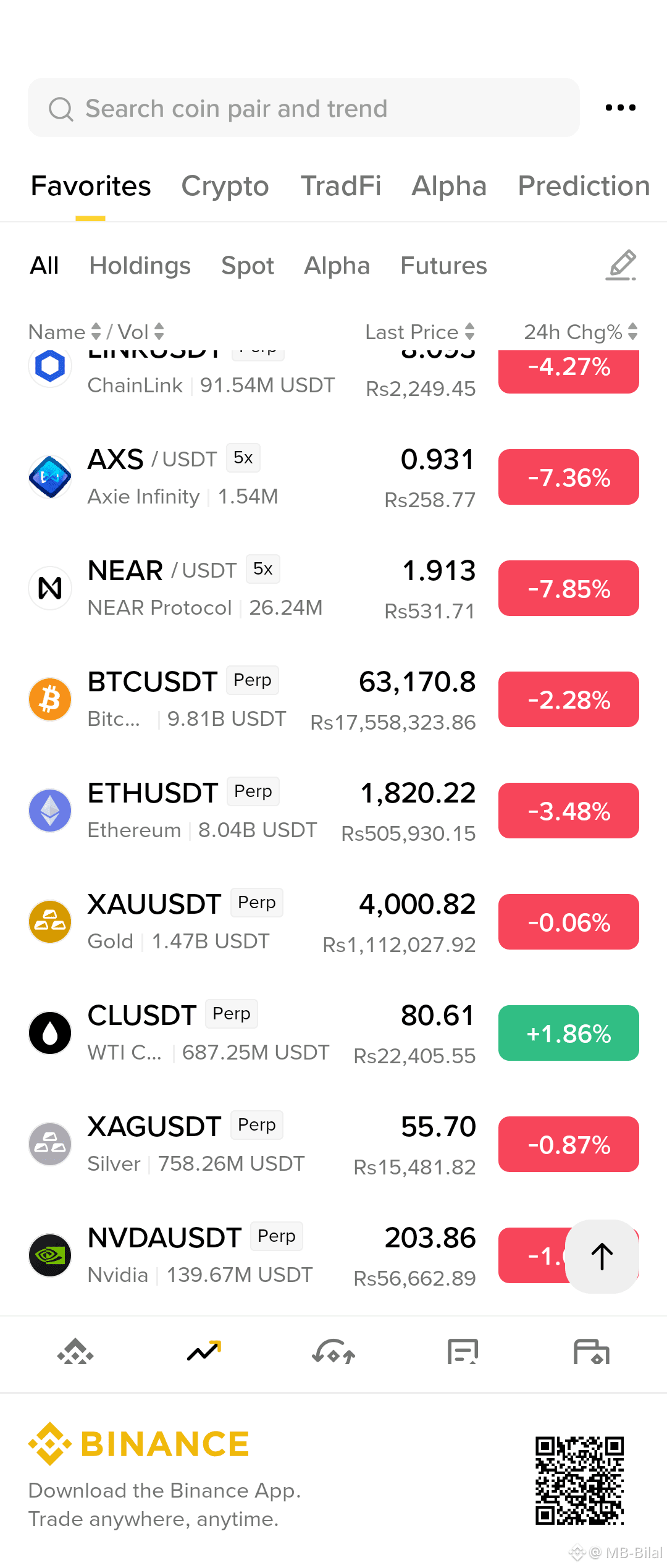This screenshot has width=667, height=1568.
Task: Toggle CLUSDT +1.86% change badge
Action: [x=569, y=1033]
